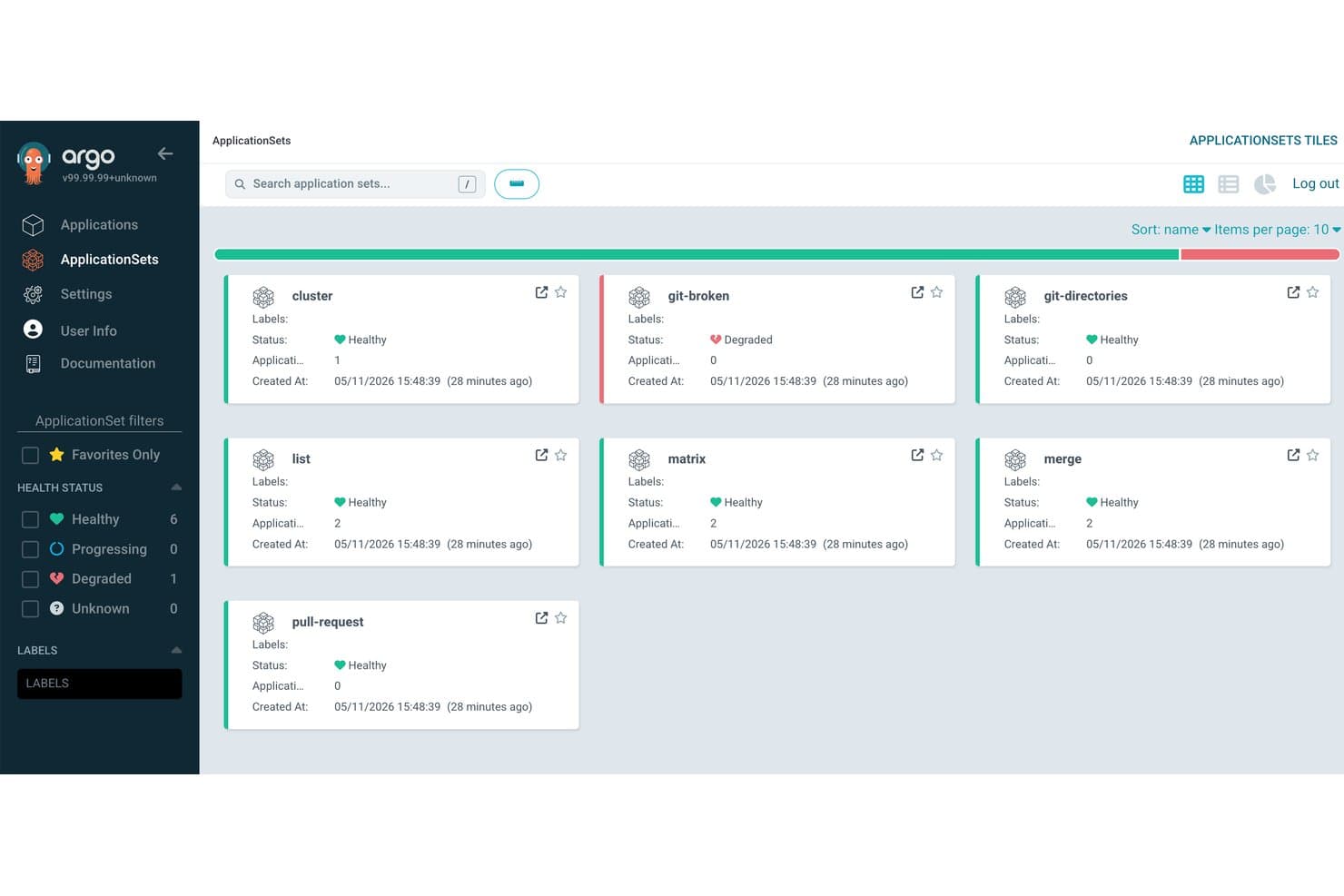The image size is (1344, 896).
Task: Focus the Search application sets field
Action: coord(354,184)
